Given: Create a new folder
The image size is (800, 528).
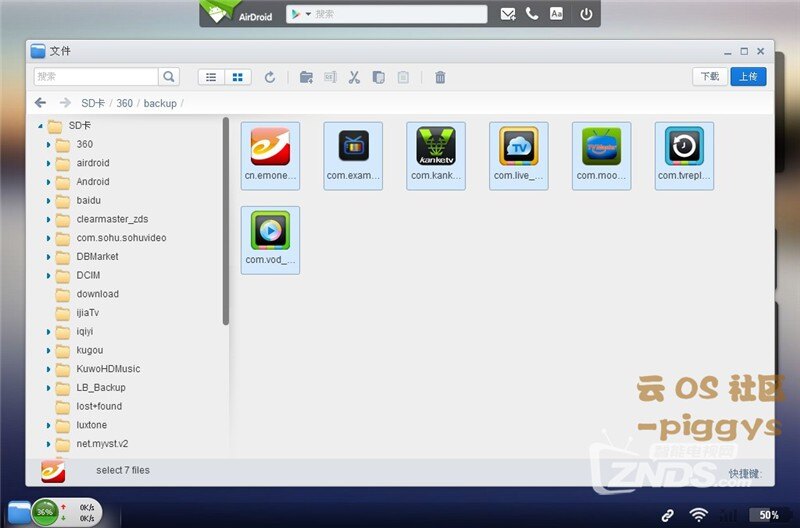Looking at the screenshot, I should [x=306, y=77].
